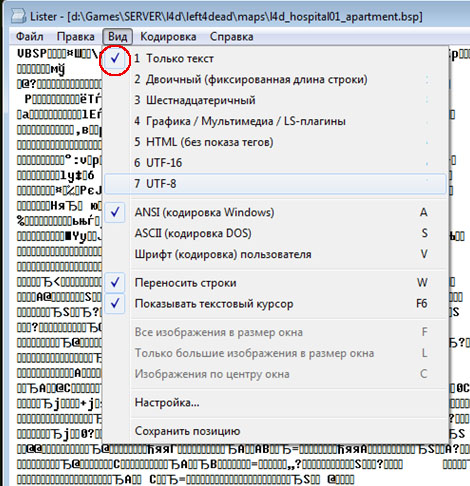The image size is (470, 486).
Task: Select Графика / Мультимедиа / LS-плагины mode
Action: [x=275, y=121]
